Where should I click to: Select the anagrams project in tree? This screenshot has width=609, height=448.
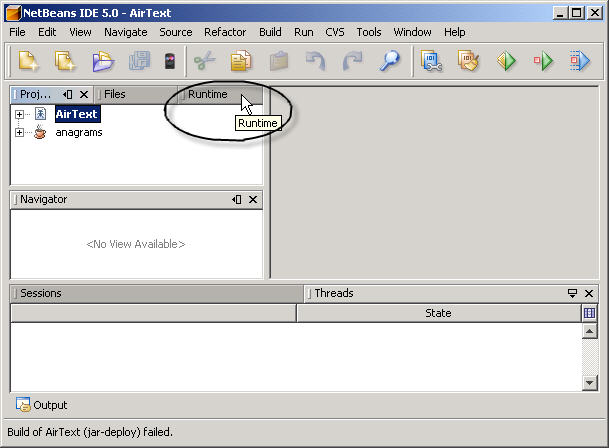click(79, 132)
